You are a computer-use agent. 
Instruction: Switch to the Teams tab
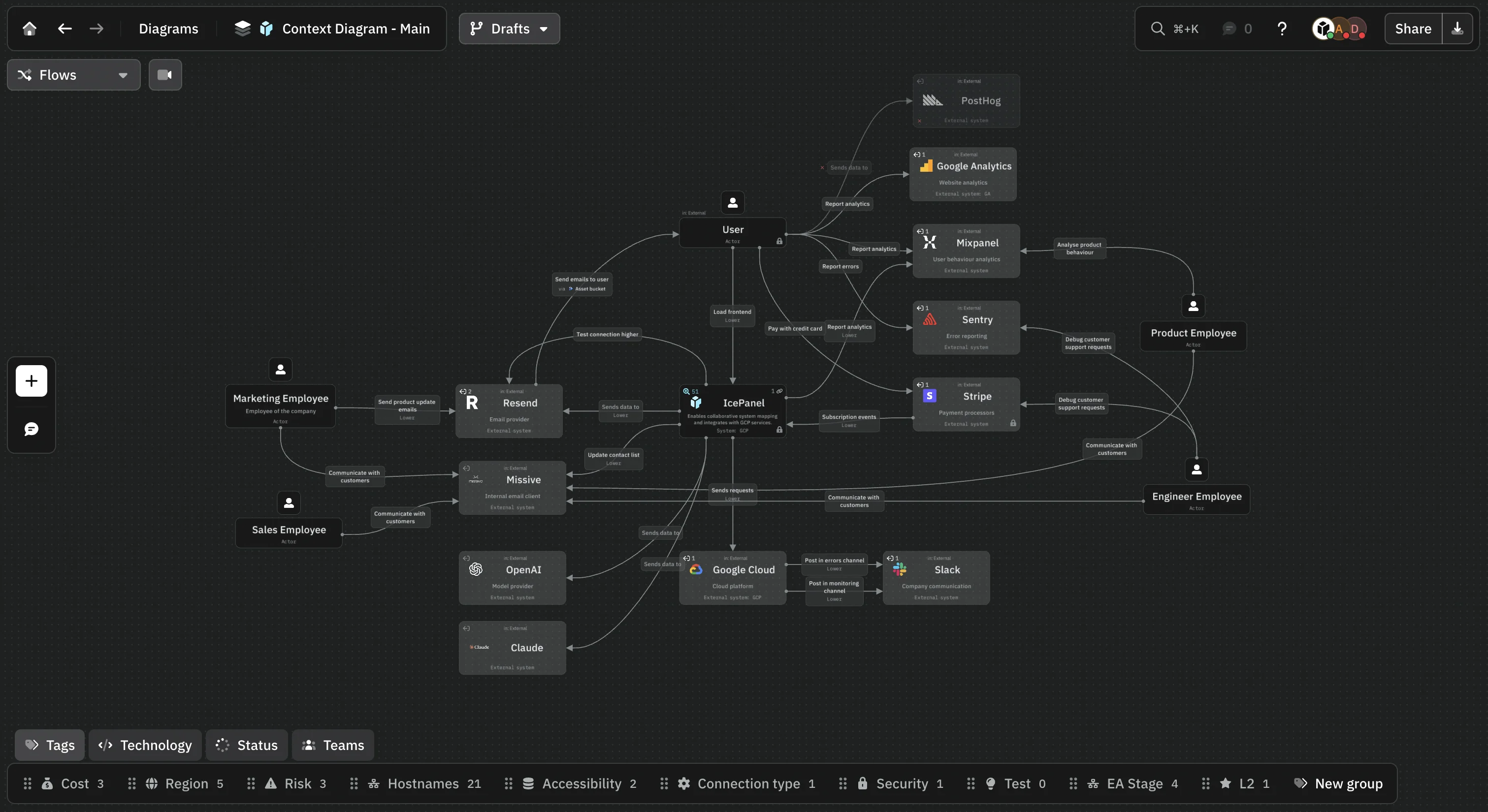(x=333, y=745)
